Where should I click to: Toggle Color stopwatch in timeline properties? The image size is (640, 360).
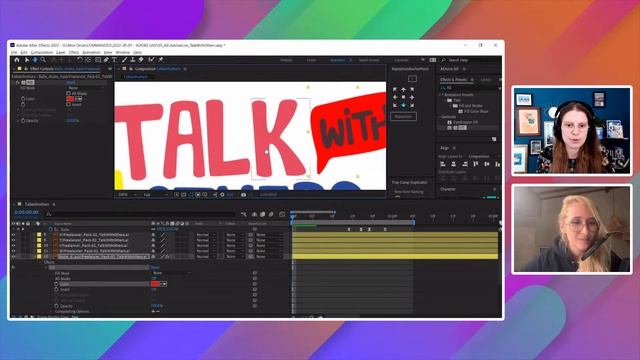click(x=56, y=284)
